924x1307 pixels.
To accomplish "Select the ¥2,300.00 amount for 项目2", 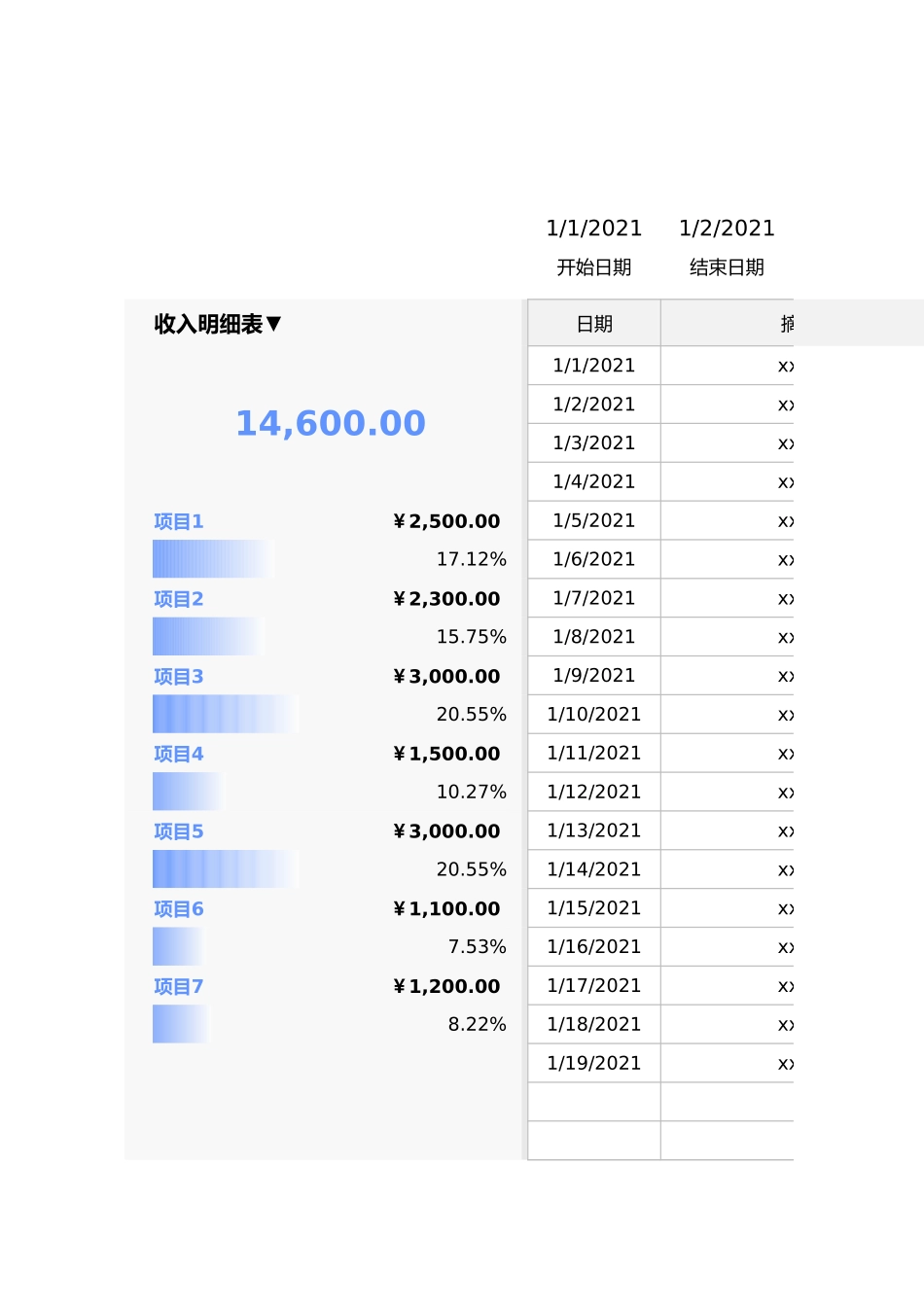I will 446,599.
